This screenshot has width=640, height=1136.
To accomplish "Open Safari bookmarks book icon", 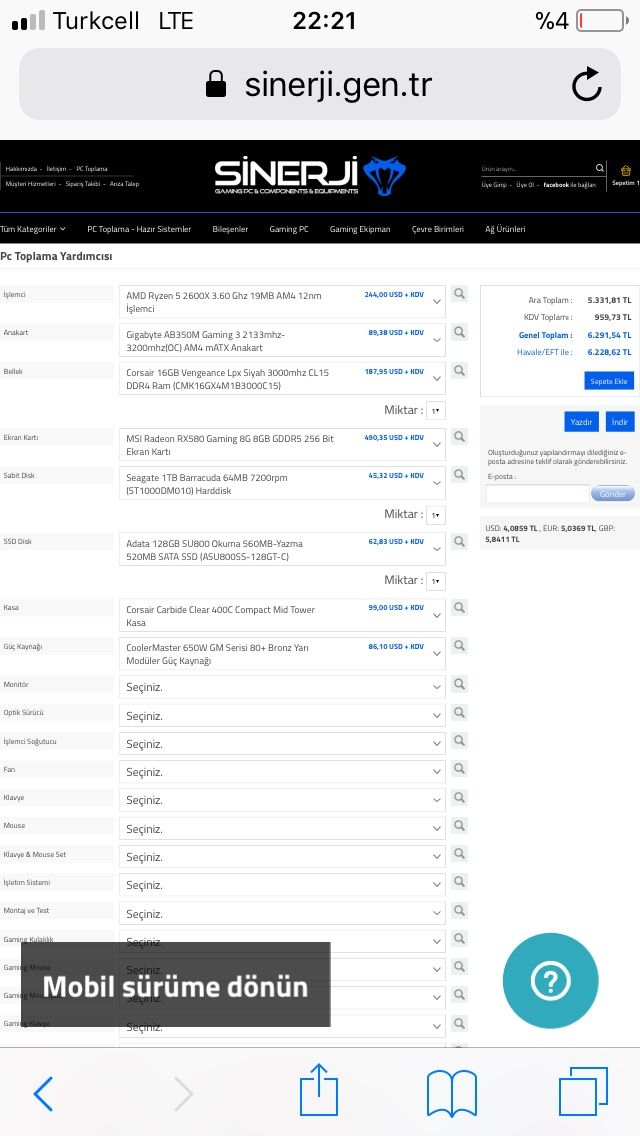I will tap(452, 1093).
